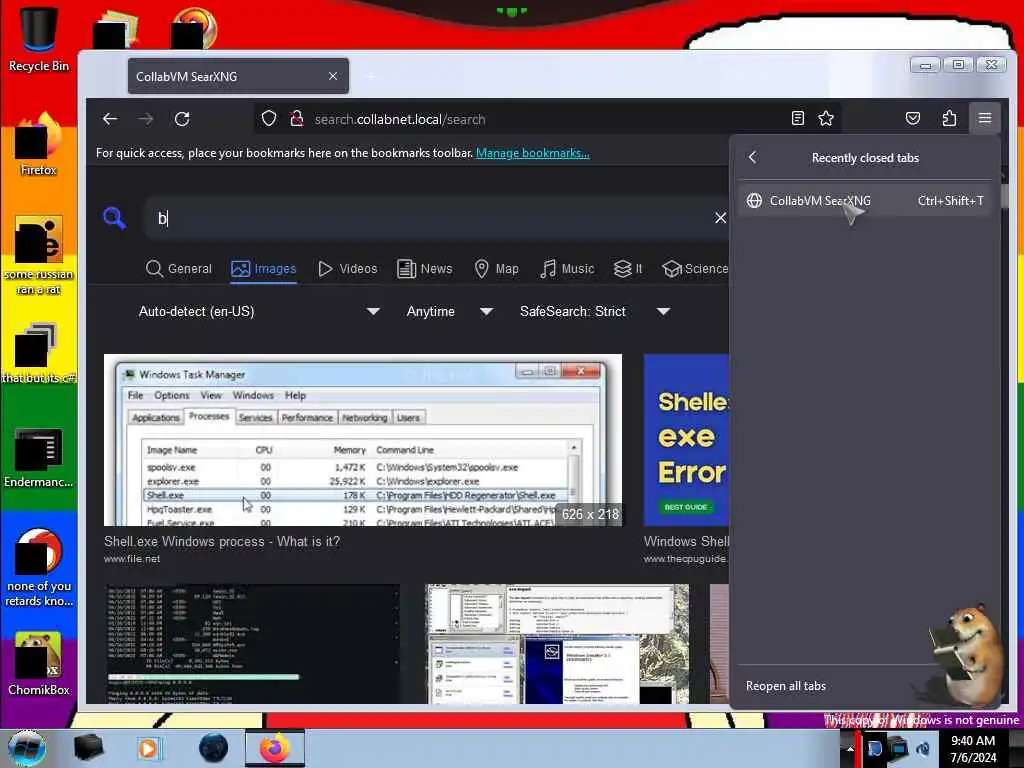Image resolution: width=1024 pixels, height=768 pixels.
Task: Switch to the News category
Action: click(424, 268)
